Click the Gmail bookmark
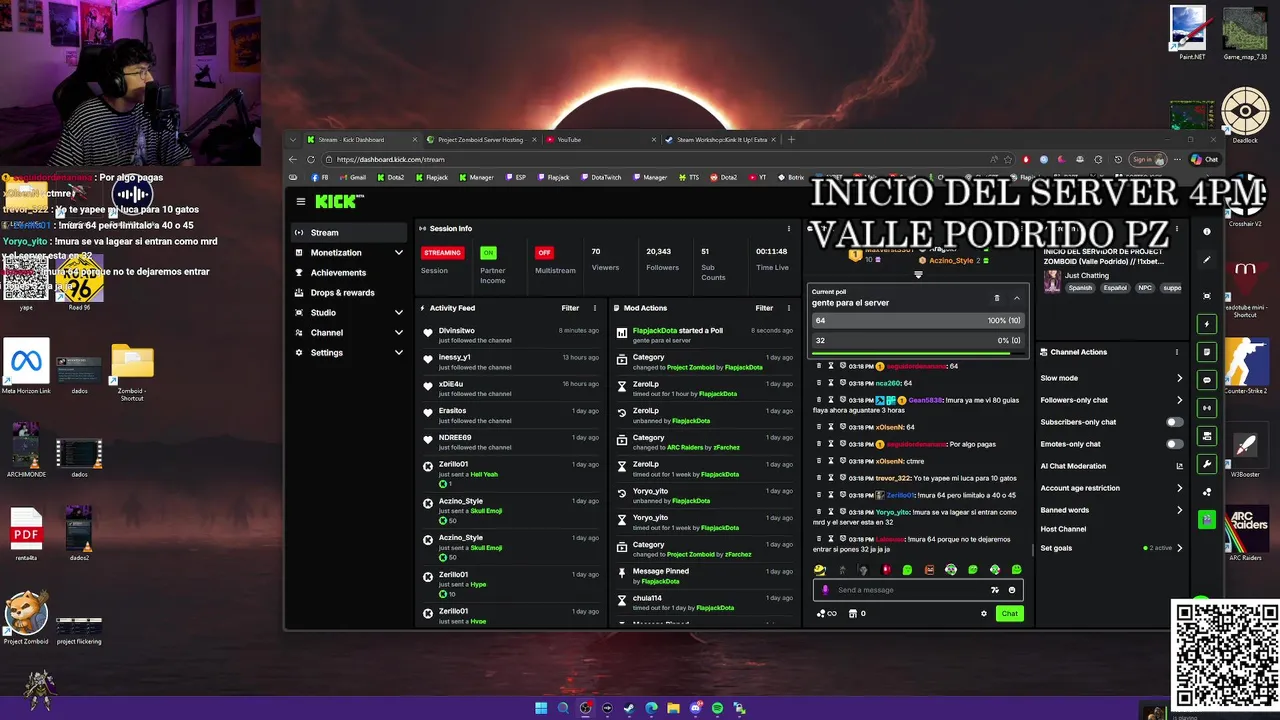 (352, 177)
